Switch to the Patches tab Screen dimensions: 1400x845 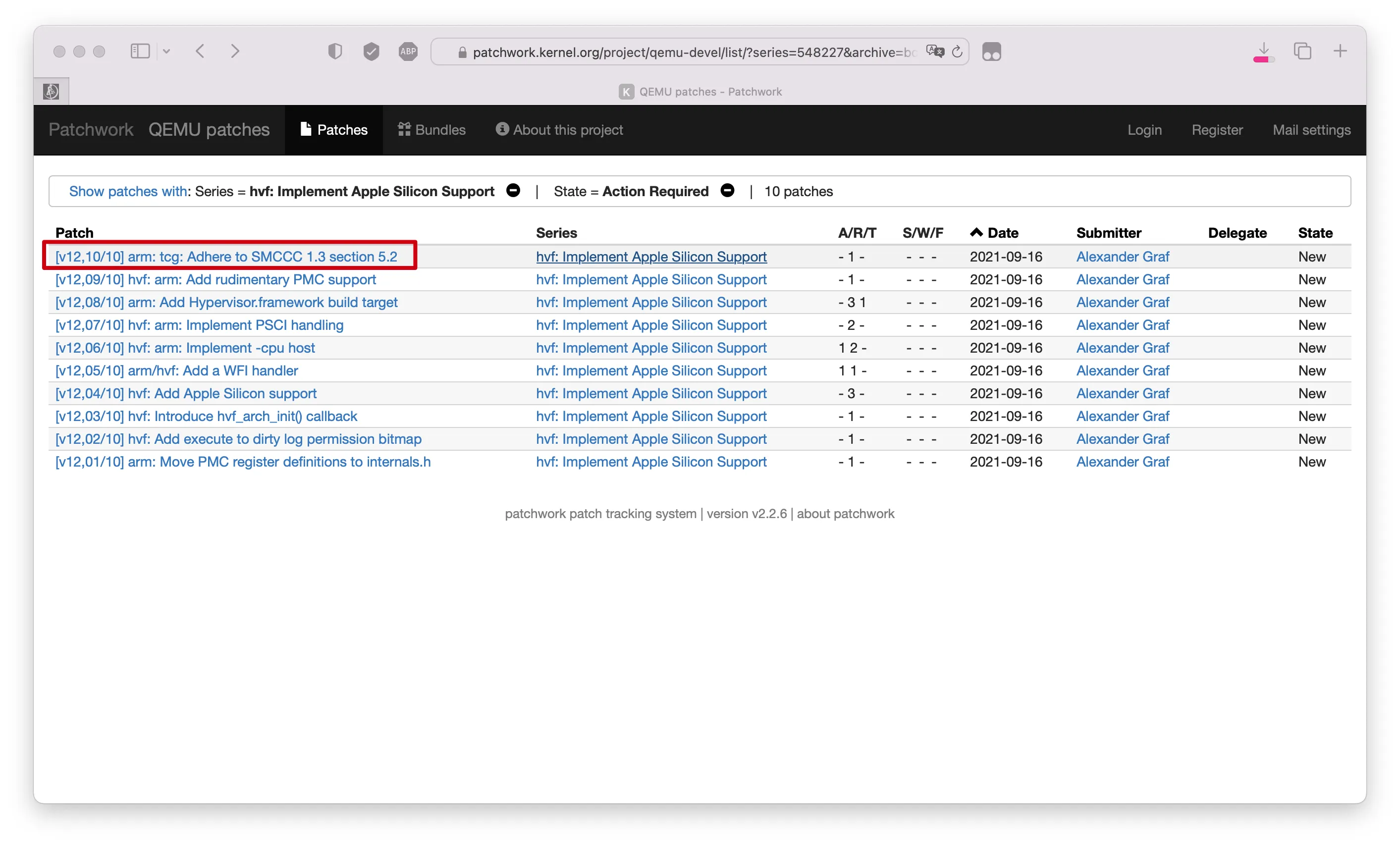(x=334, y=130)
